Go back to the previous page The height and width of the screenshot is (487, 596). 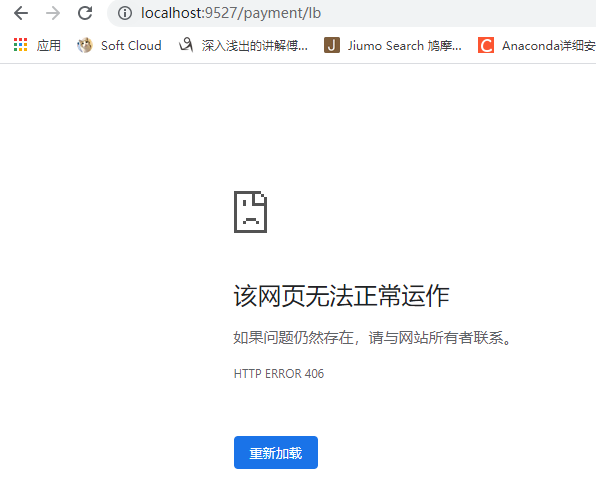pos(21,13)
